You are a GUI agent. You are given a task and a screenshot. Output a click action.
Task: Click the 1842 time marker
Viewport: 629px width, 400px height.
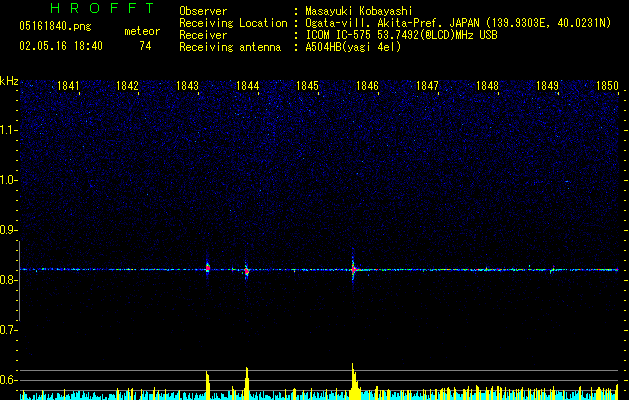127,86
